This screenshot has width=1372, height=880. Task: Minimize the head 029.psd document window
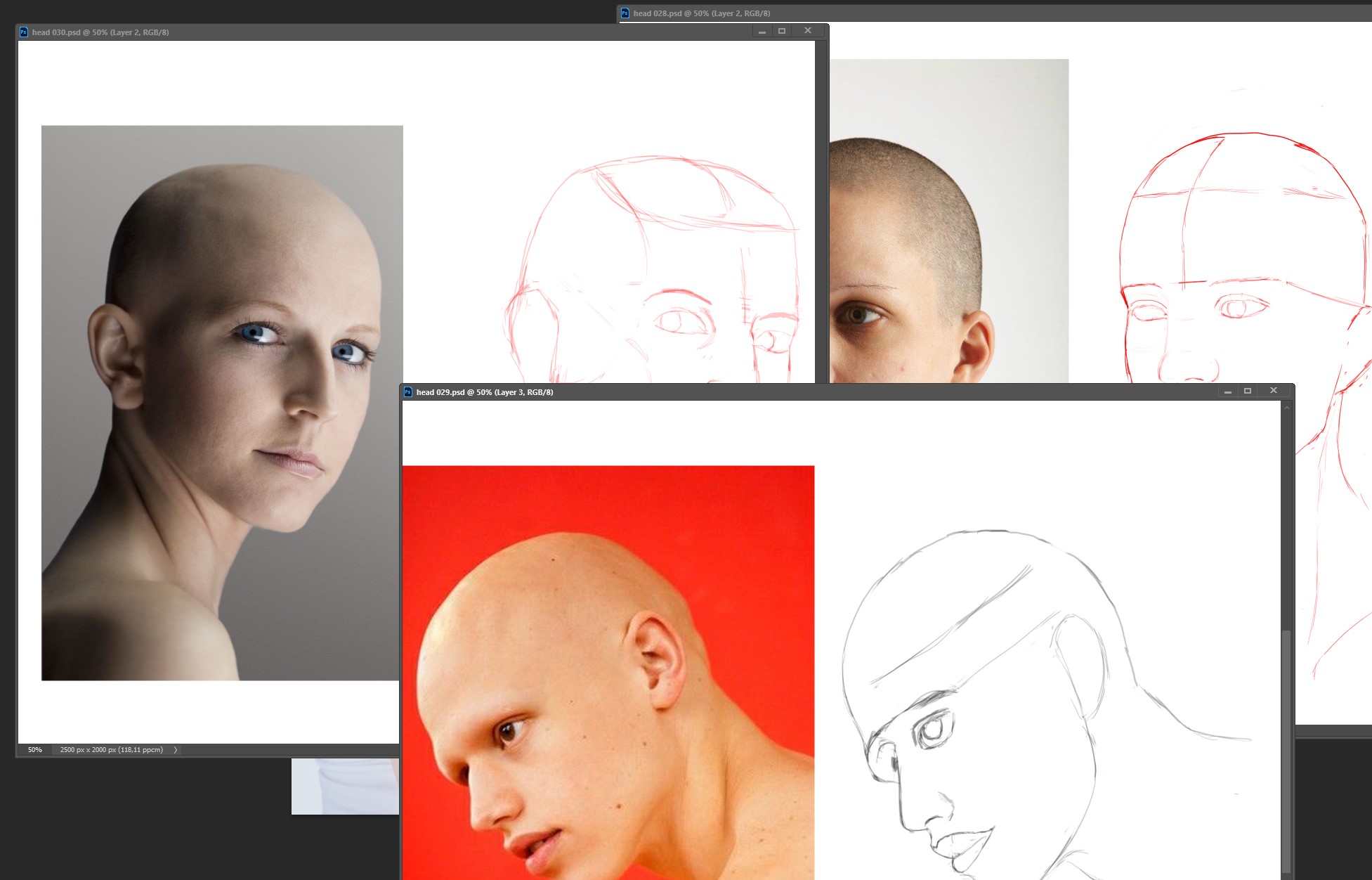(x=1227, y=392)
